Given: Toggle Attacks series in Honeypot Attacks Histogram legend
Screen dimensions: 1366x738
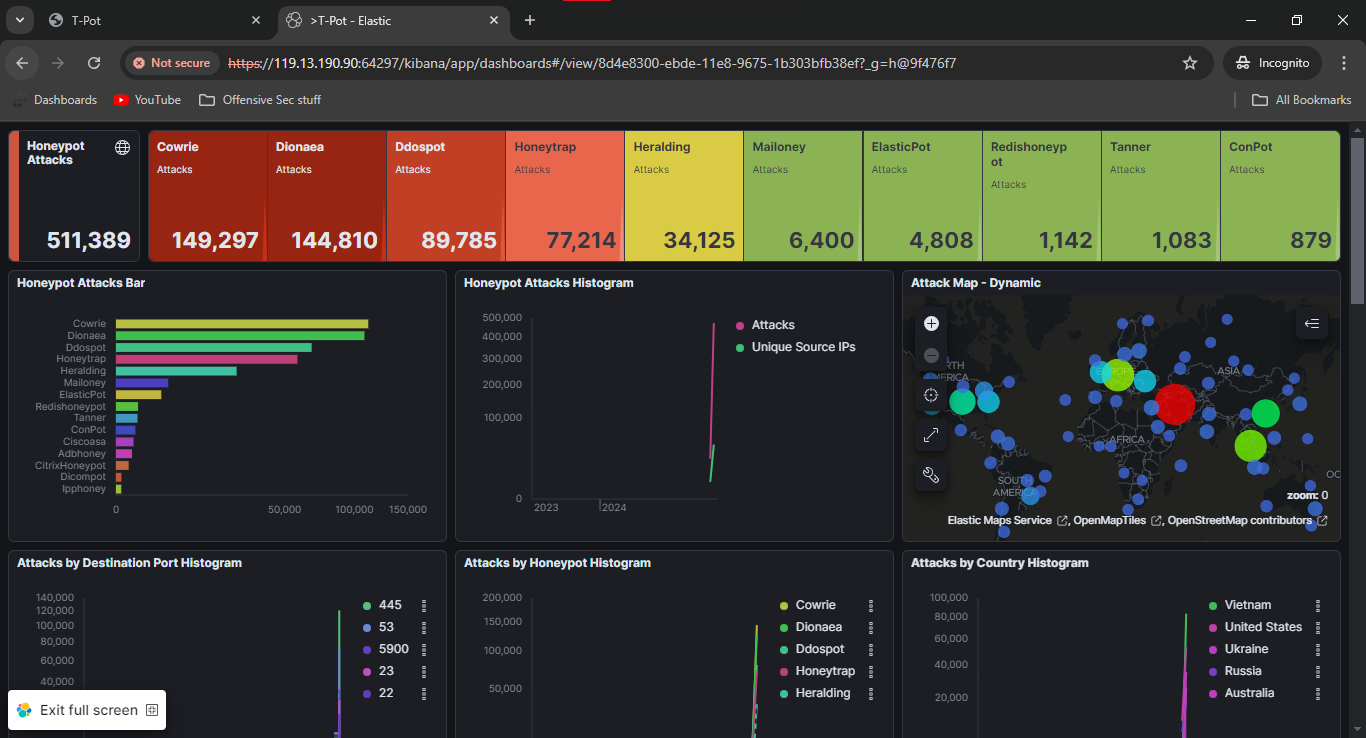Looking at the screenshot, I should point(772,325).
